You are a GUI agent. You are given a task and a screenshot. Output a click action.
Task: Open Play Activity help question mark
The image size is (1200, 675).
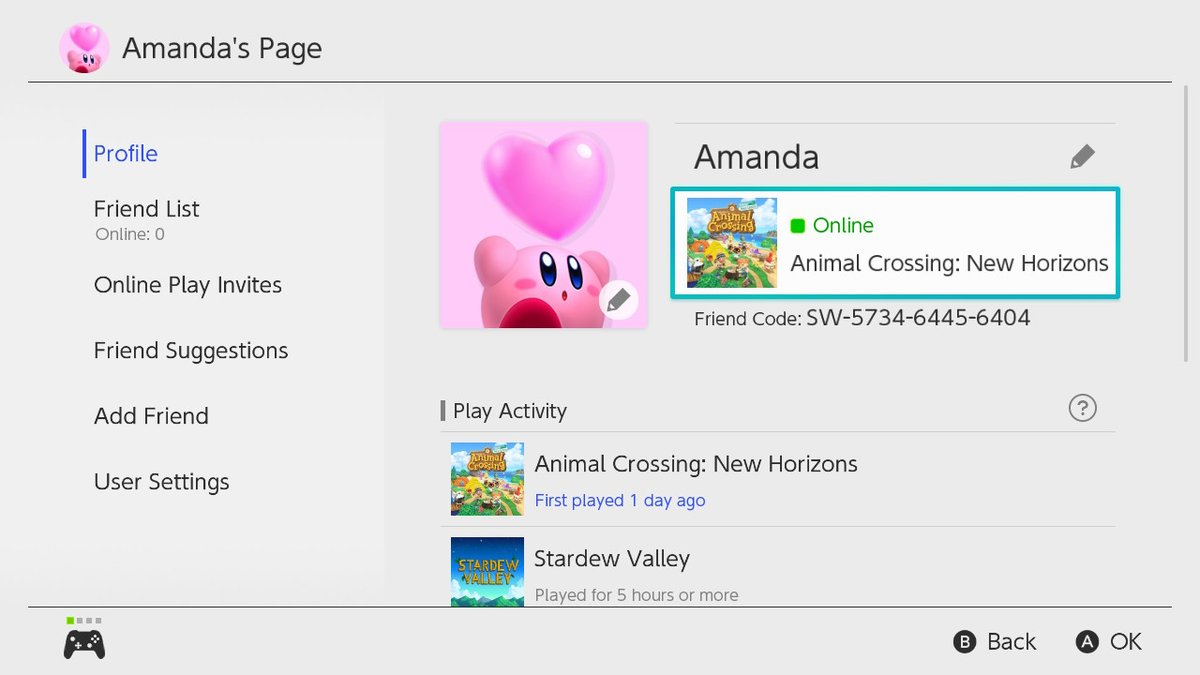(1082, 408)
